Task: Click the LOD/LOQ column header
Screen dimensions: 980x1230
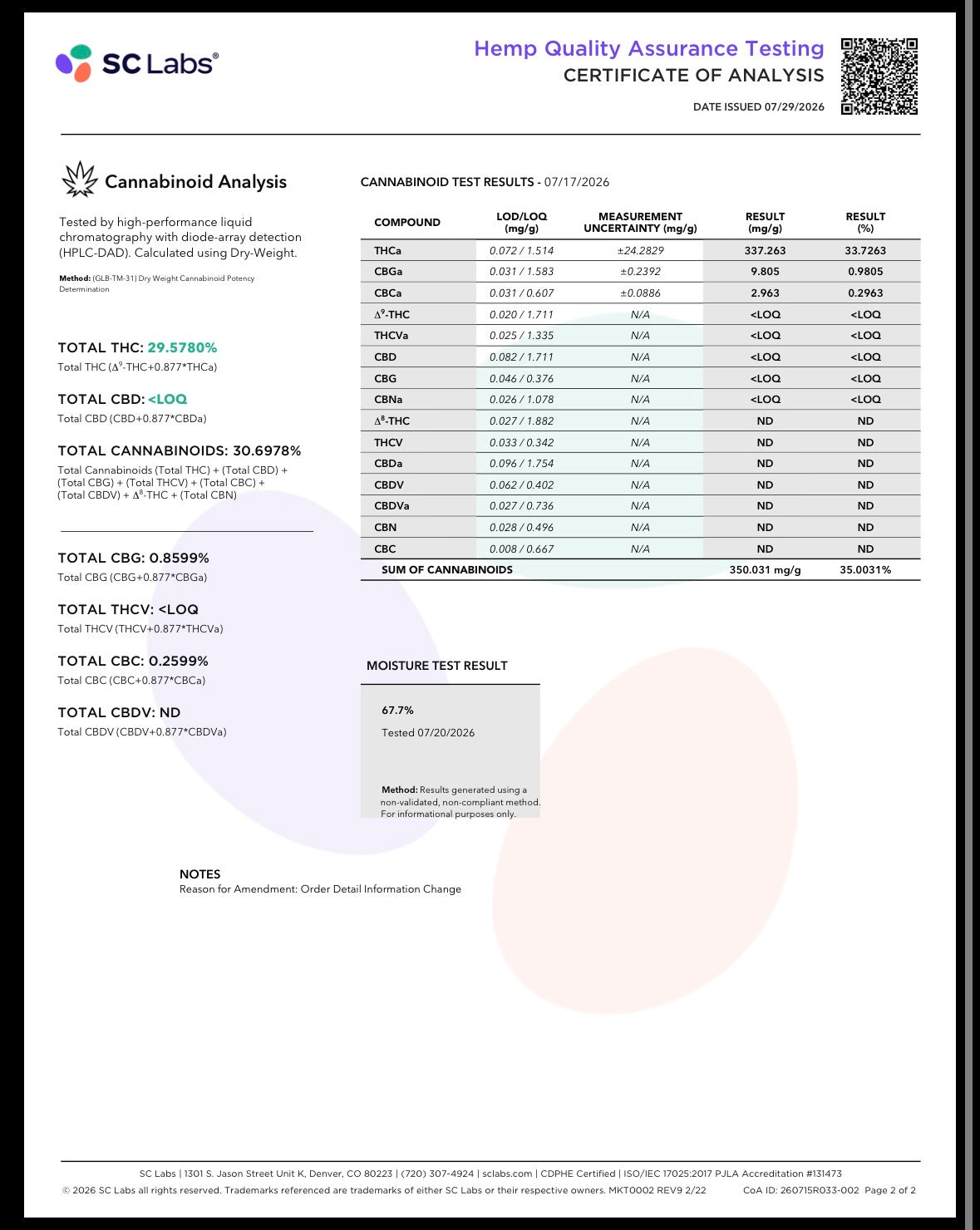Action: point(521,222)
